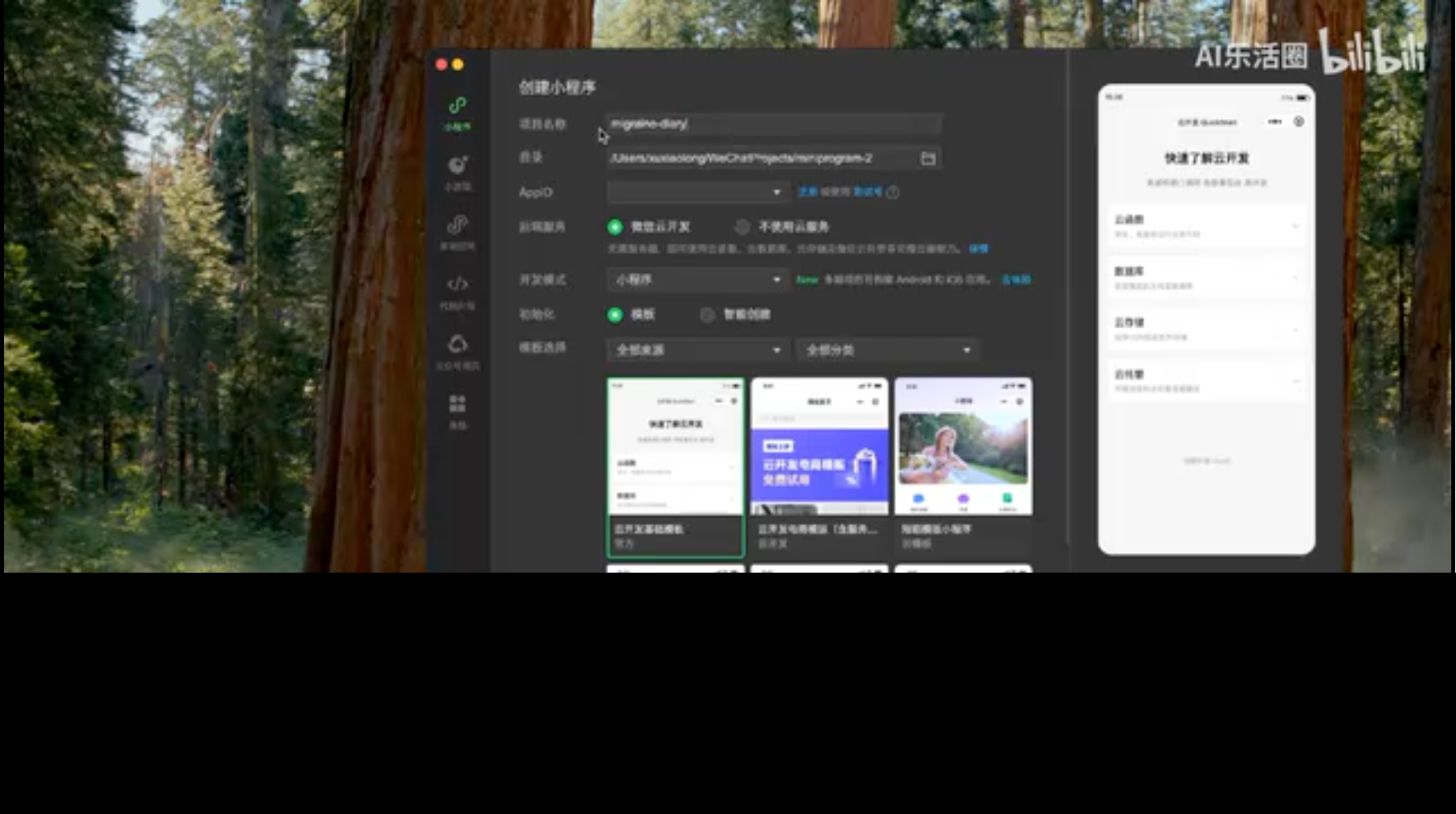
Task: Click the migraine-diary project name input field
Action: (773, 124)
